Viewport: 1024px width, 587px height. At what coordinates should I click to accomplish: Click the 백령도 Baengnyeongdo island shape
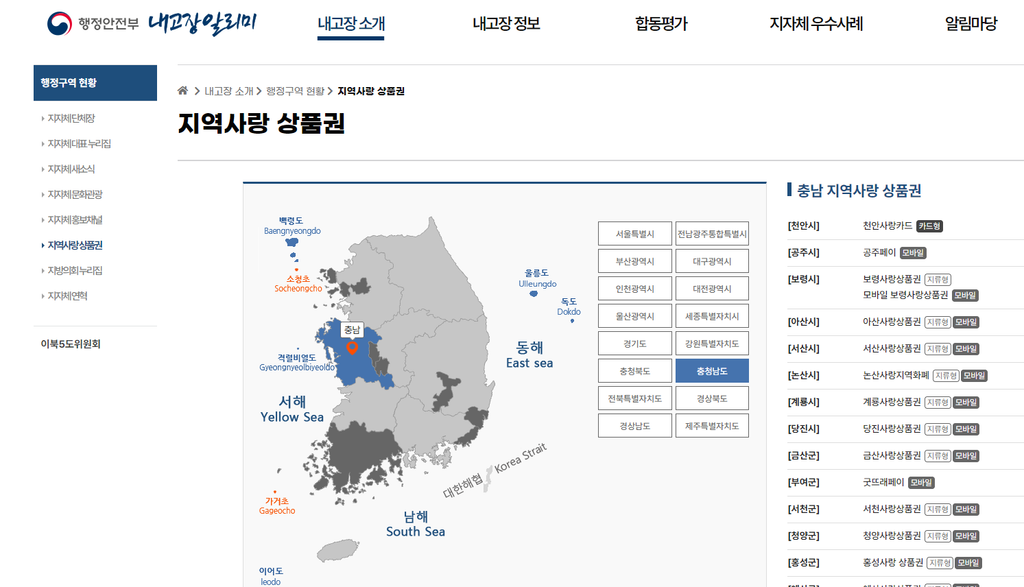pos(293,242)
